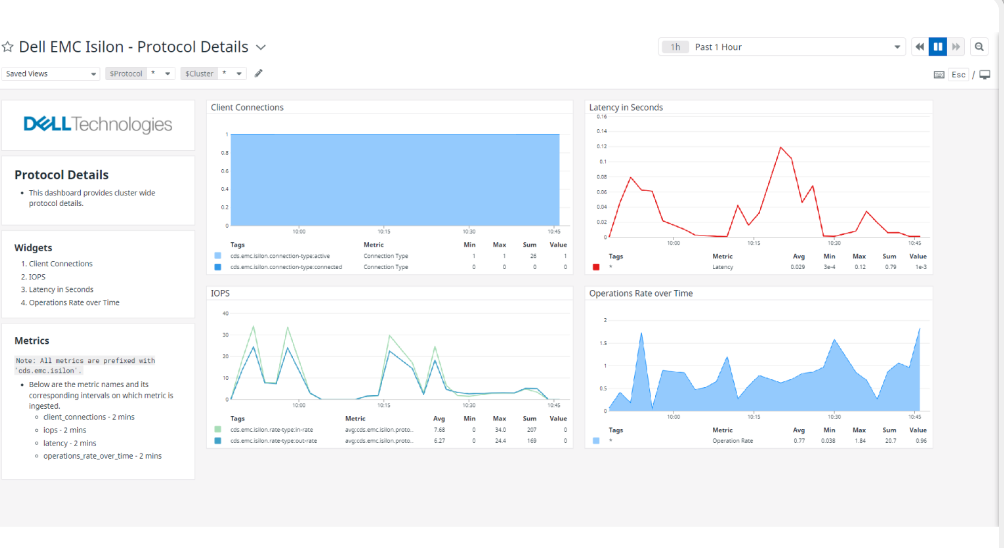Viewport: 1004px width, 548px height.
Task: Click 'client_connections - 2 mins' metric entry
Action: click(89, 417)
